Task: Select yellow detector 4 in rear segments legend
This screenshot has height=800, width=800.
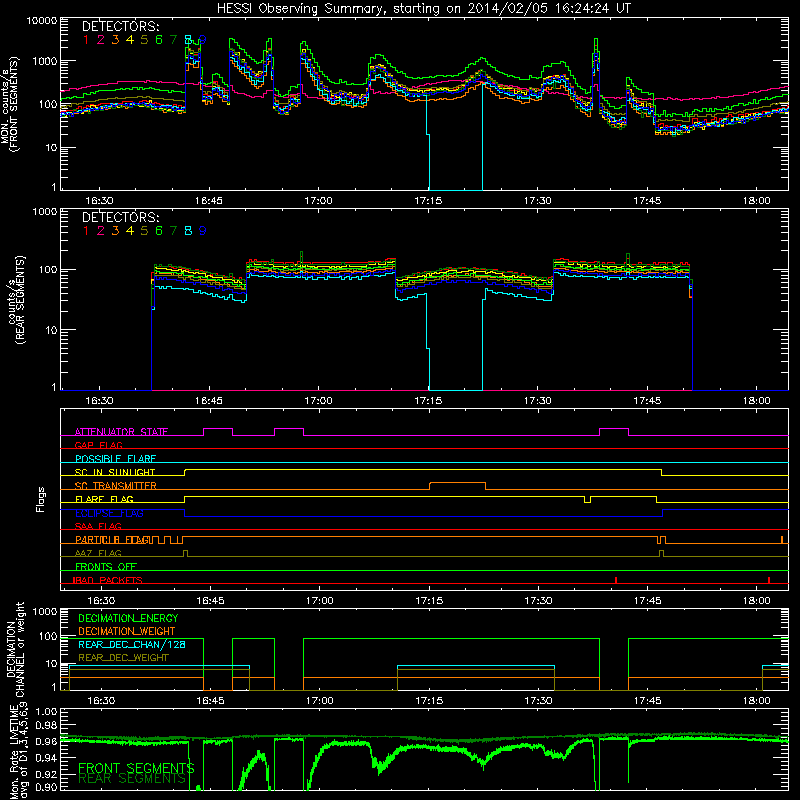Action: (130, 231)
